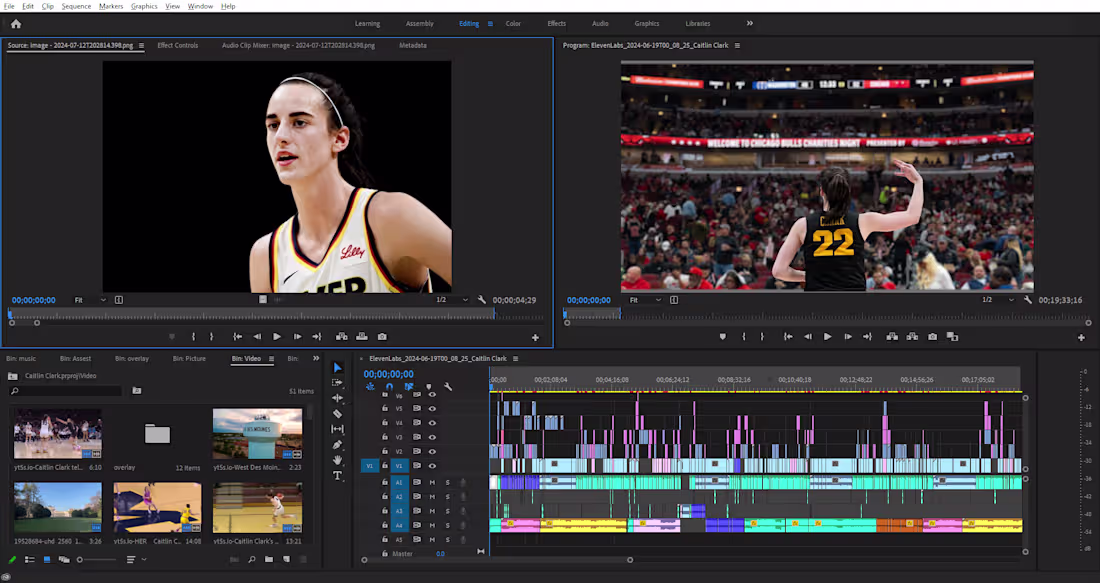This screenshot has width=1100, height=583.
Task: Select the West Des Moines clip thumbnail
Action: [x=257, y=434]
